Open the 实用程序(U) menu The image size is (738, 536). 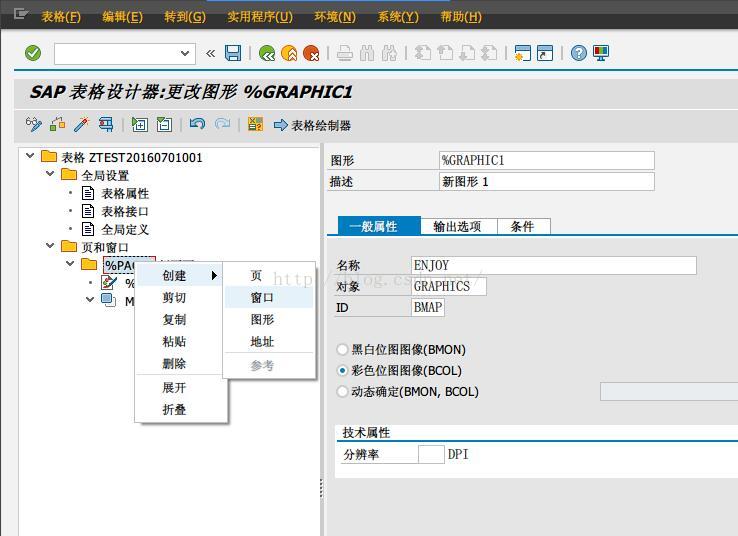coord(260,17)
